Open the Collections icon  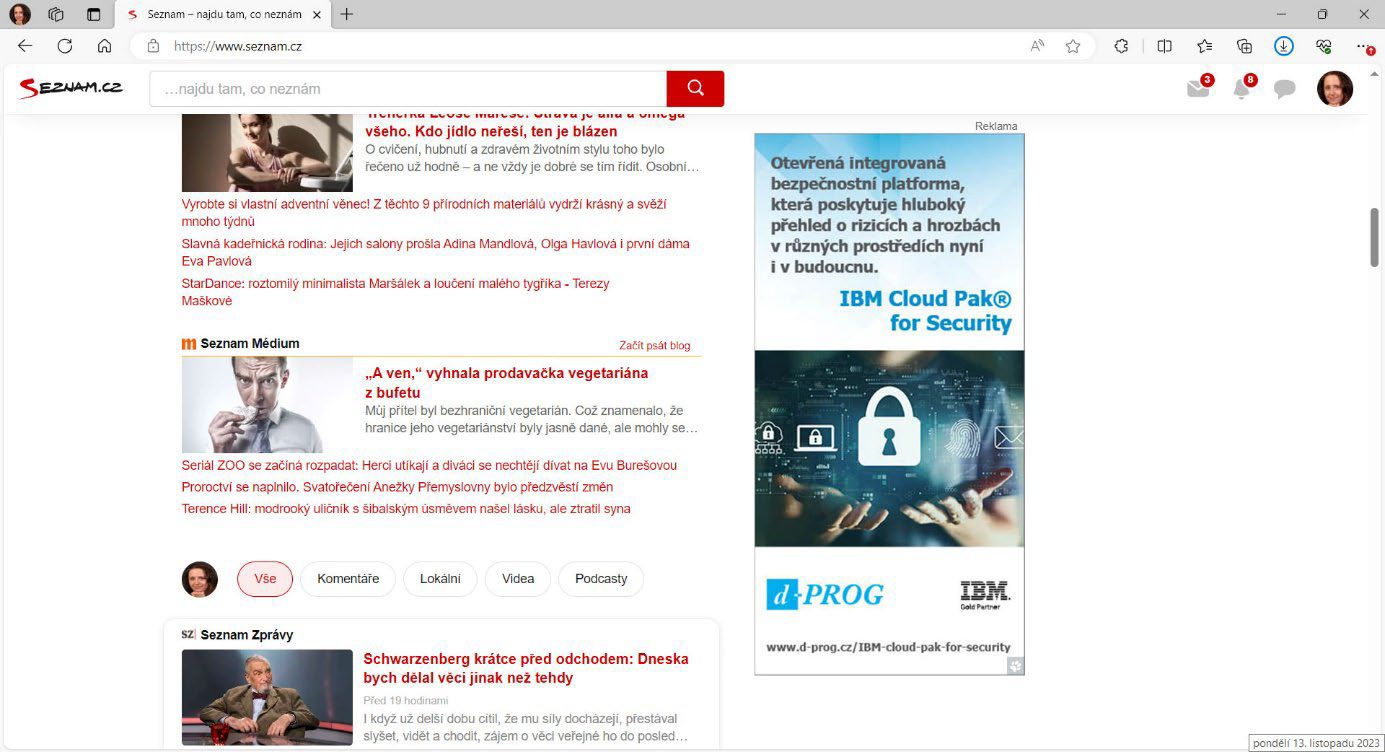[1244, 46]
